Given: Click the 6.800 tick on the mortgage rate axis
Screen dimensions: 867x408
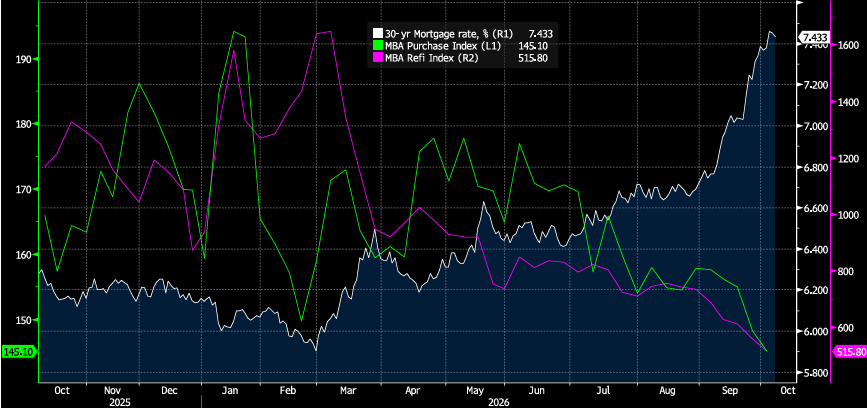Looking at the screenshot, I should pyautogui.click(x=814, y=168).
